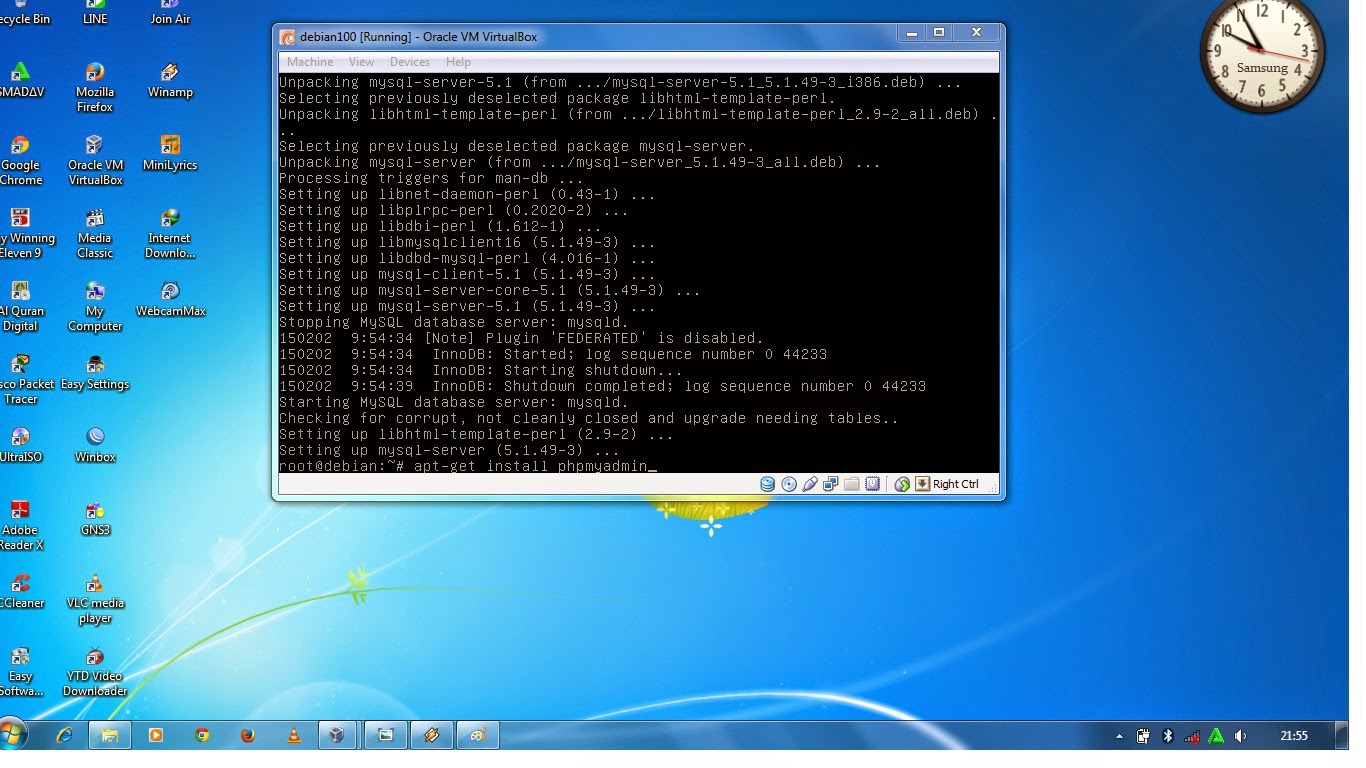The width and height of the screenshot is (1366, 768).
Task: Select the Winbox desktop icon
Action: coord(95,445)
